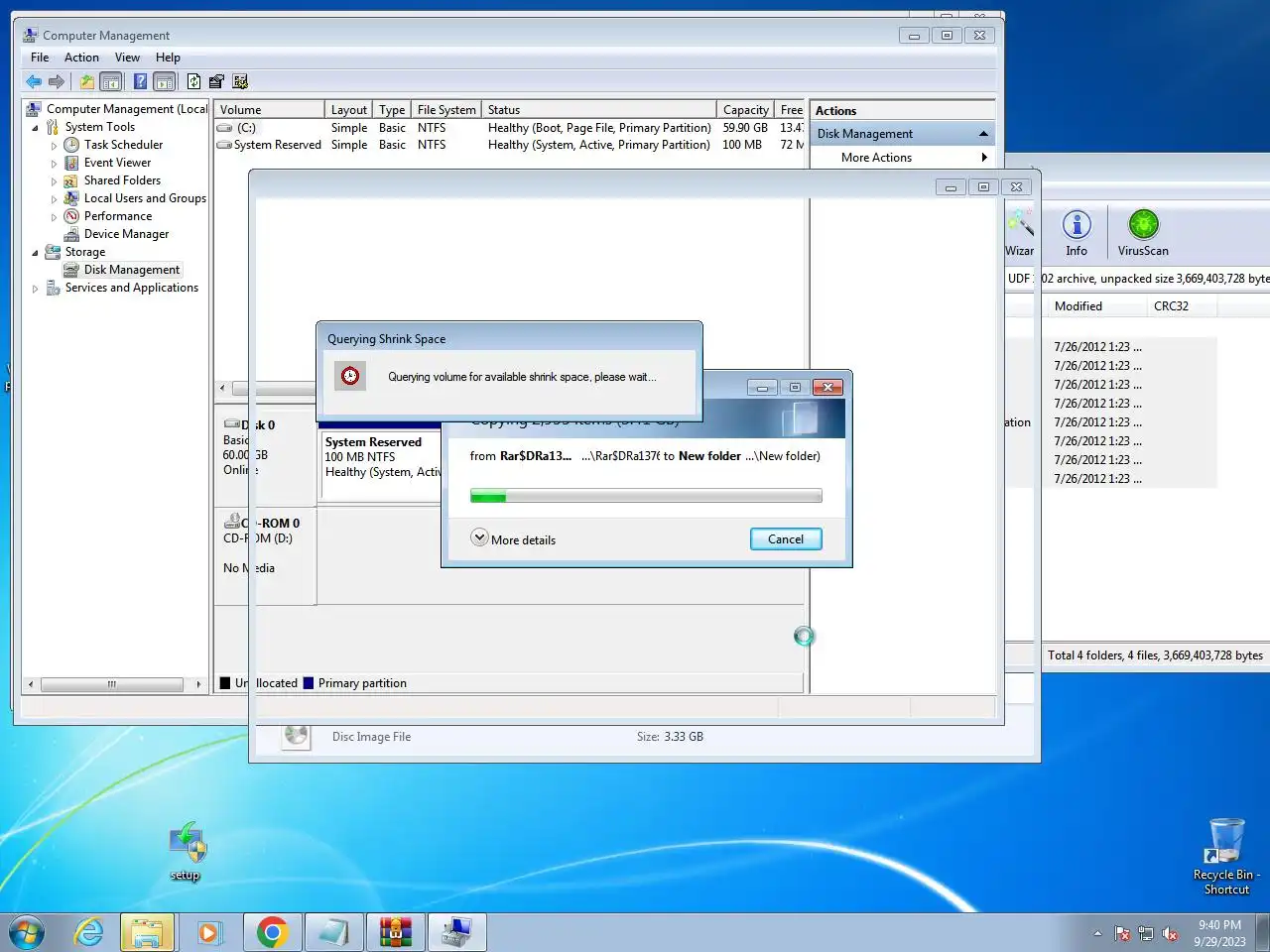Expand the Performance node arrow

(54, 217)
